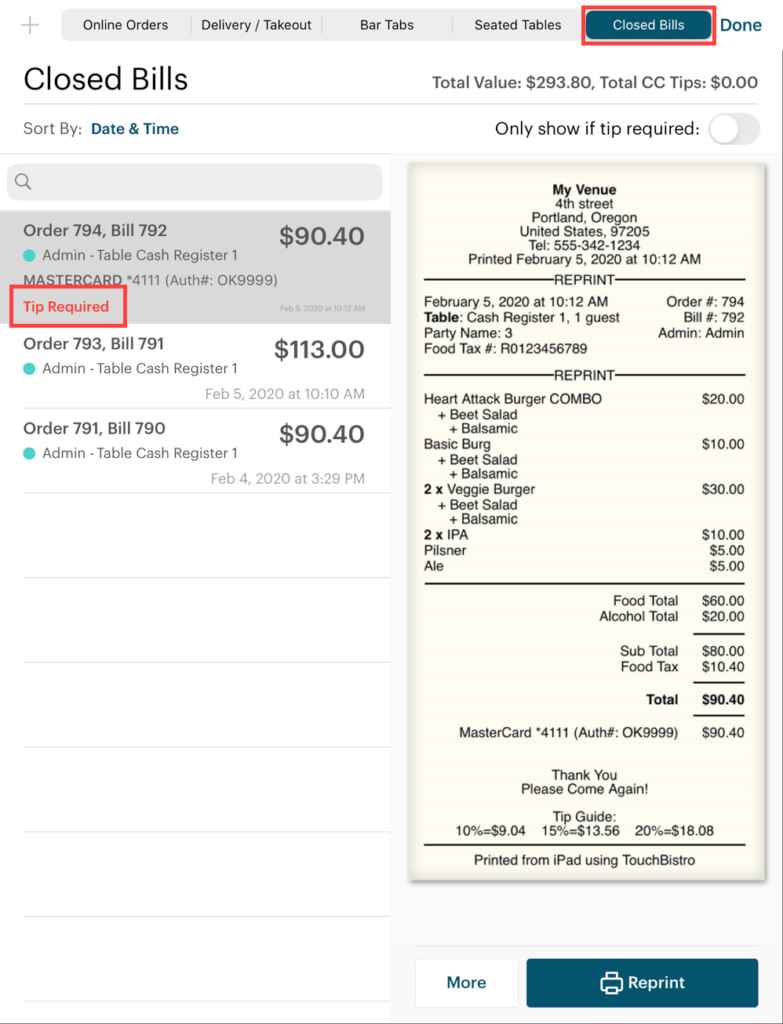Click the search input field
This screenshot has width=783, height=1024.
tap(195, 182)
